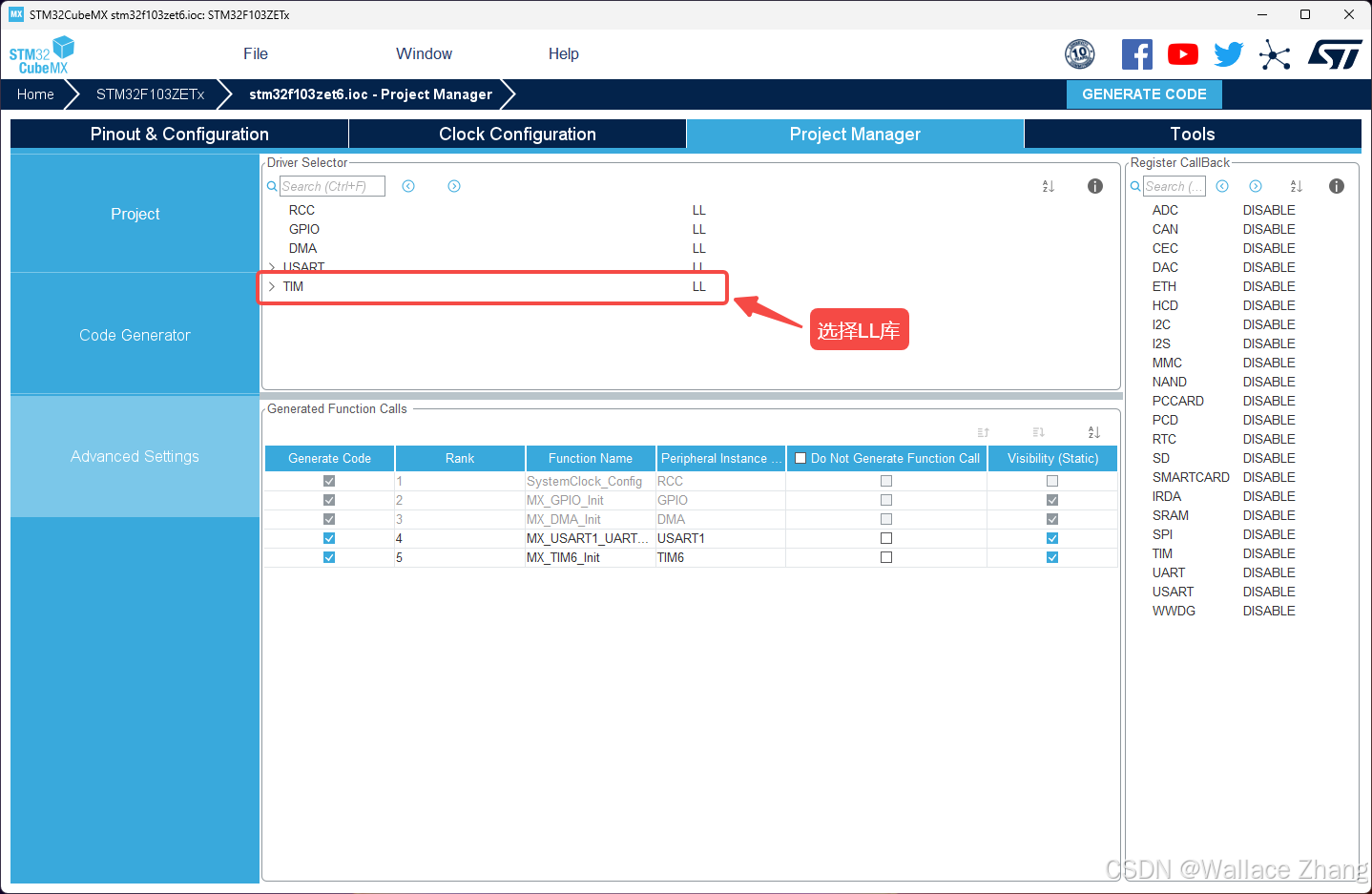This screenshot has height=894, width=1372.
Task: Toggle the Do Not Generate Function Call header checkbox
Action: [x=800, y=458]
